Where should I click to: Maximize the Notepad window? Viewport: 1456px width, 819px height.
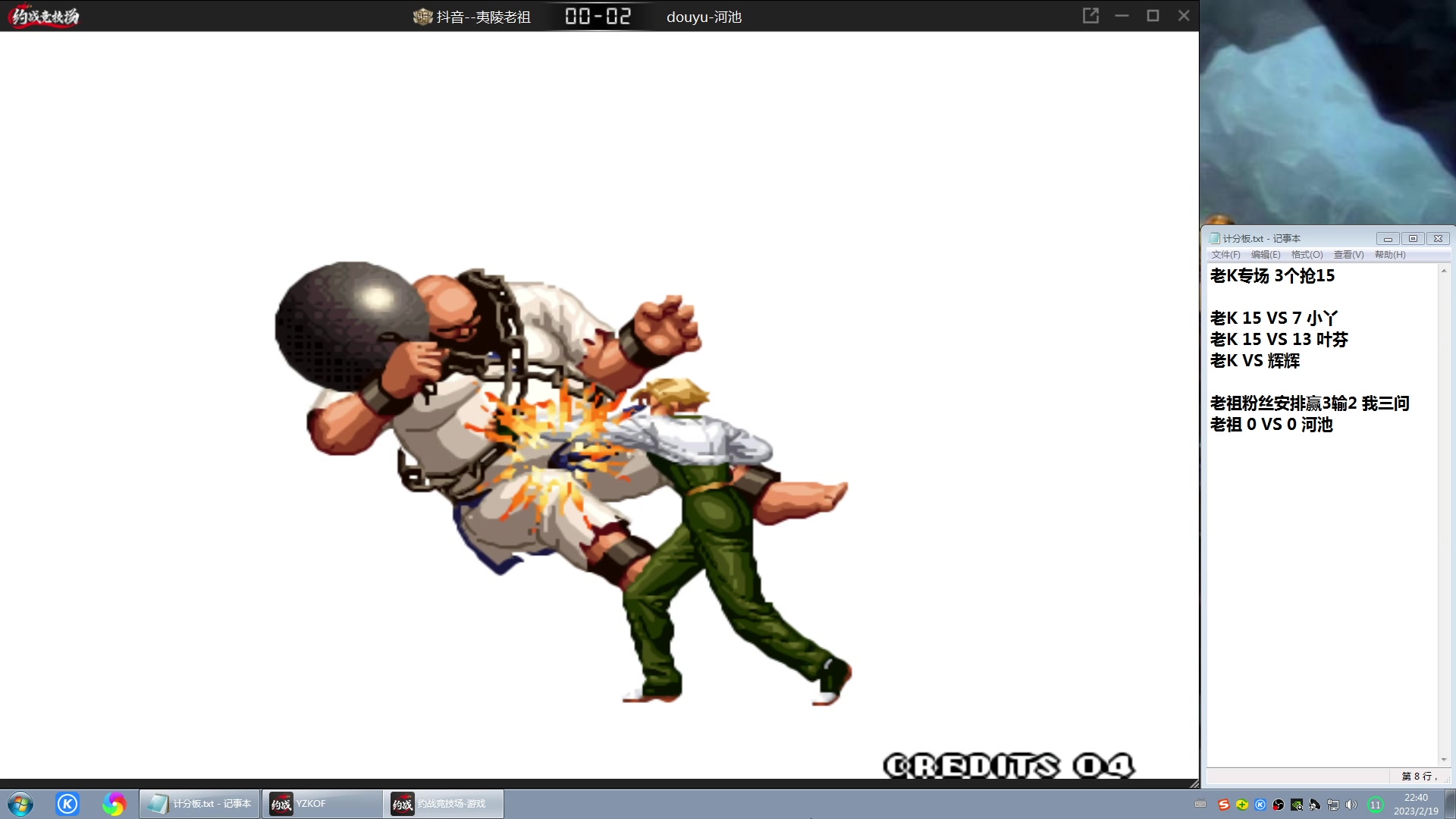(x=1413, y=239)
